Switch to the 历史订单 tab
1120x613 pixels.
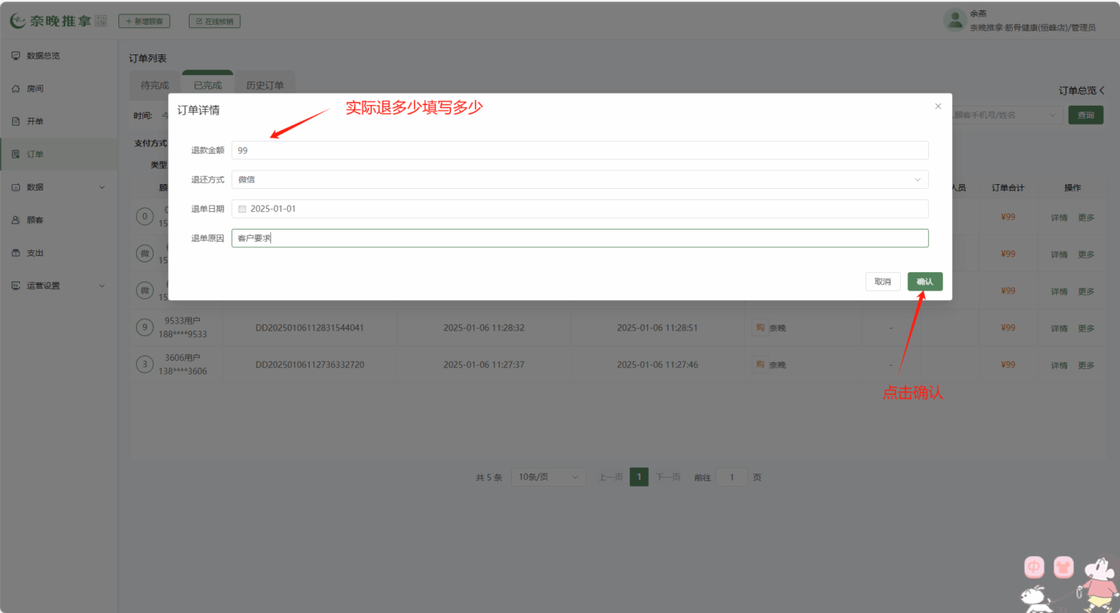[x=264, y=86]
